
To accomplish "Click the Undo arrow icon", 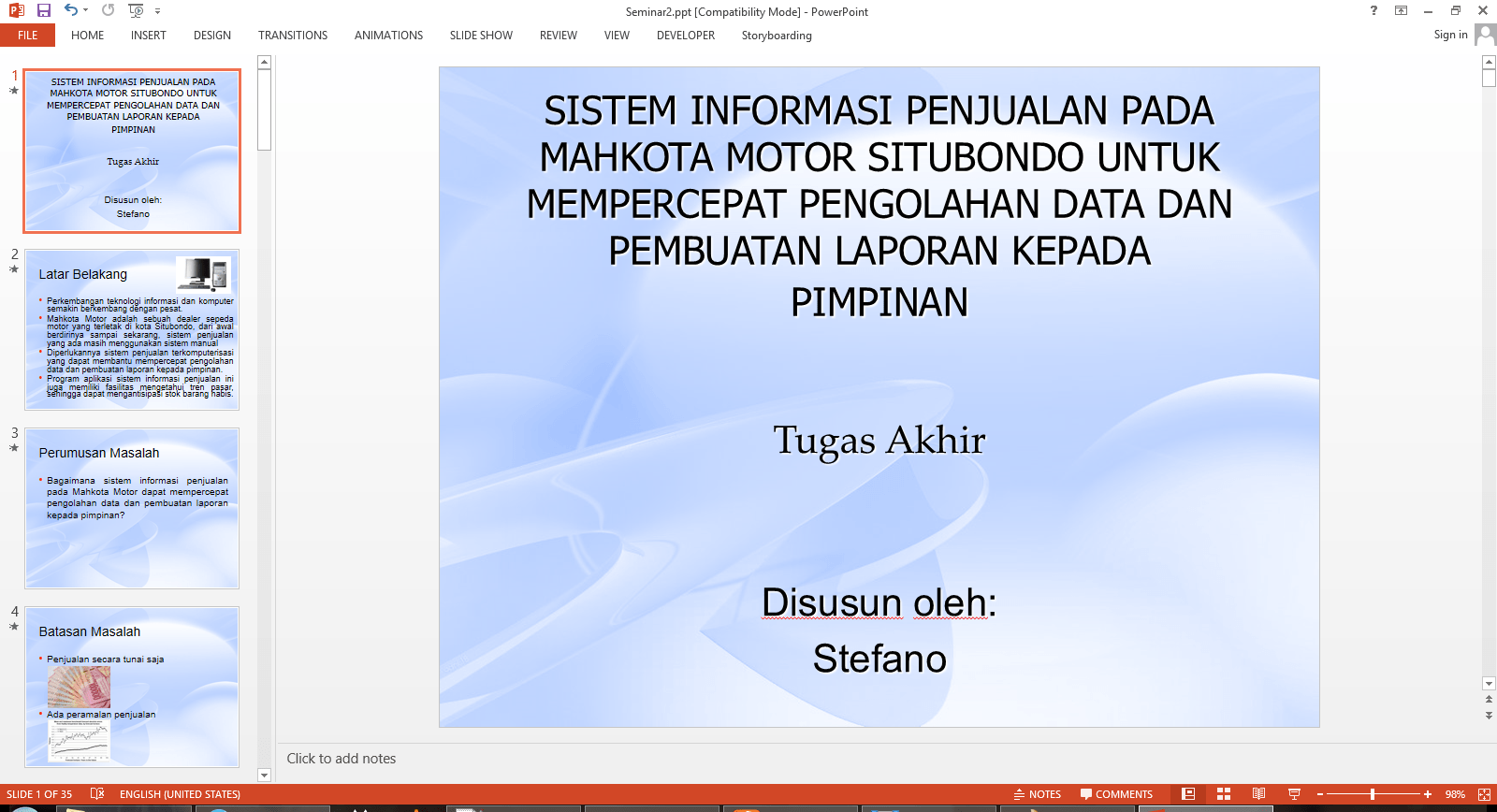I will coord(71,10).
